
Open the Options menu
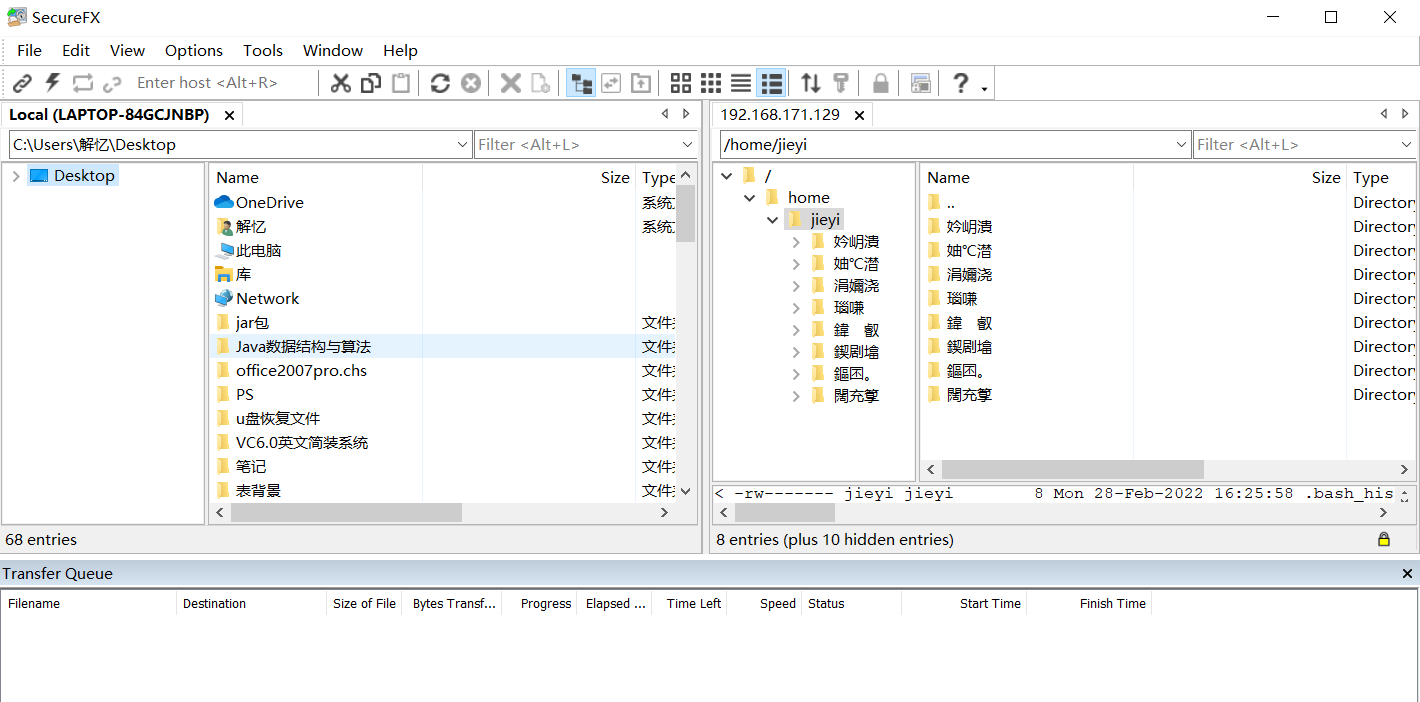tap(194, 50)
